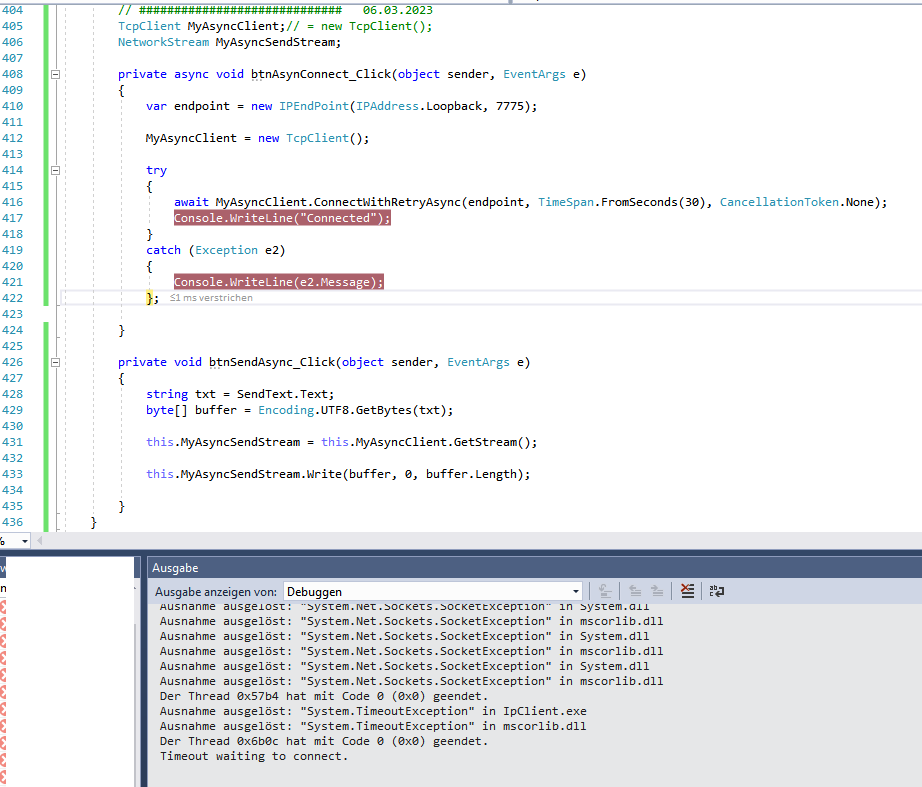Screen dimensions: 922x787
Task: Click the '≤1 ms verstrichen' PerfTip
Action: click(x=211, y=298)
